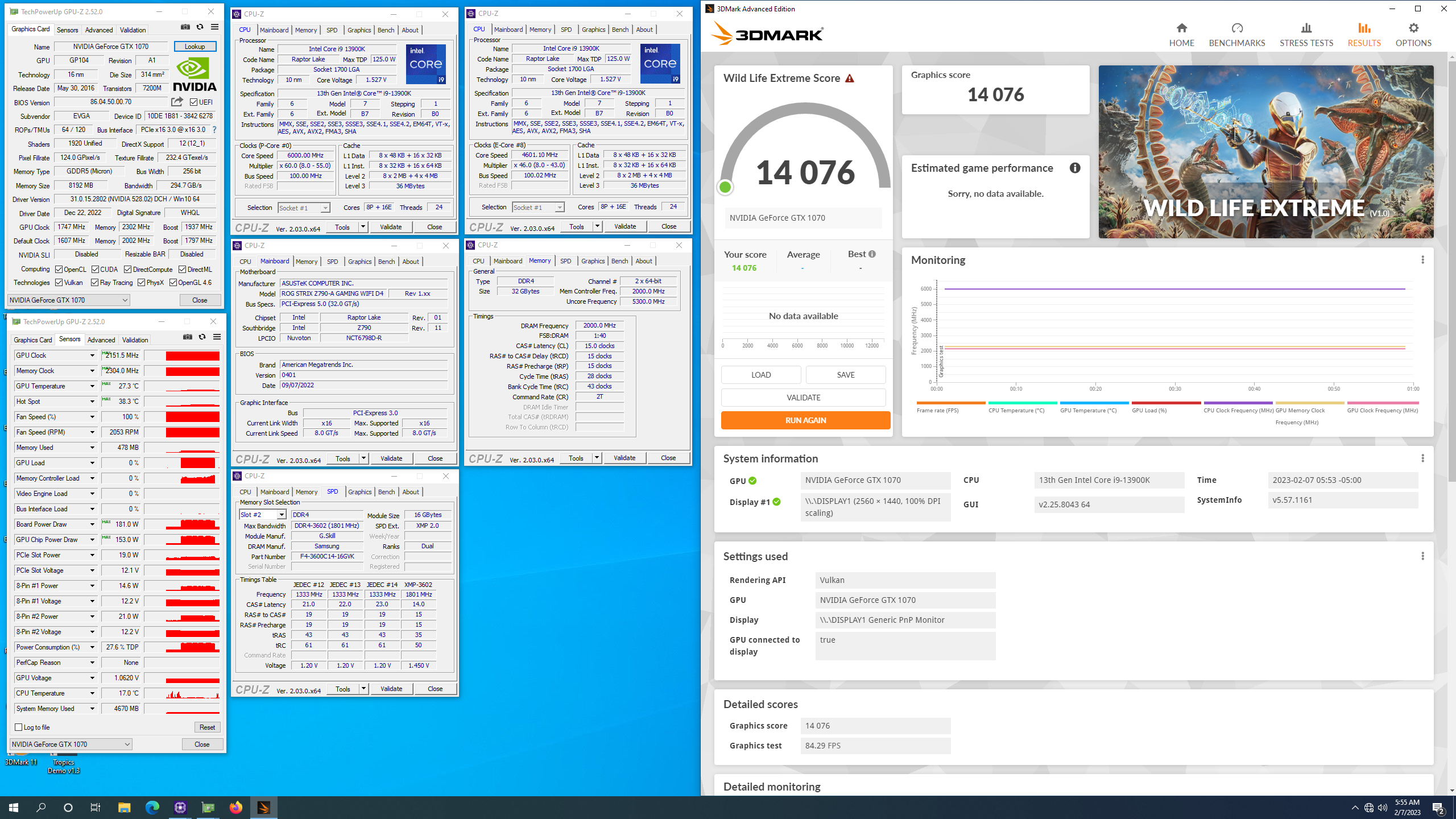
Task: Open GPU-Z Graphics Card hamburger menu
Action: pos(214,27)
